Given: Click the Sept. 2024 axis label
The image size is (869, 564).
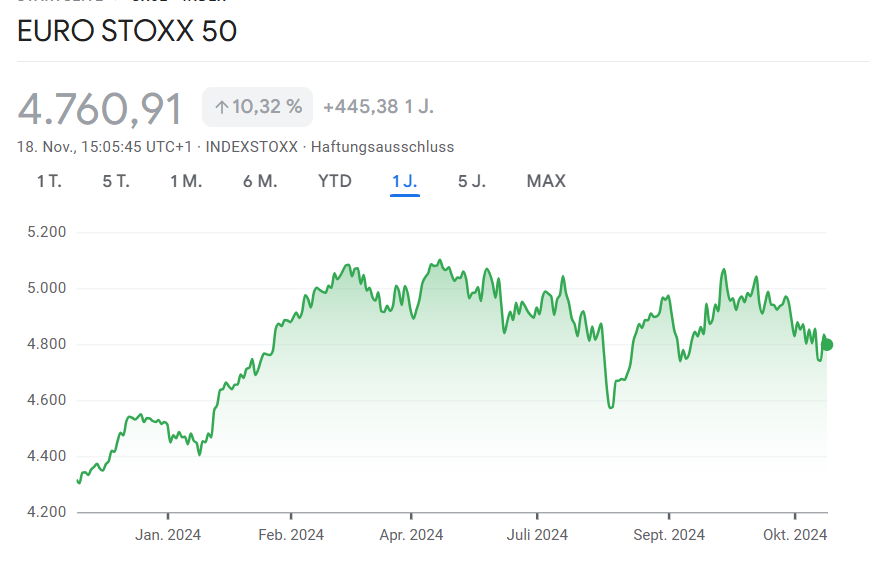Looking at the screenshot, I should (x=669, y=535).
